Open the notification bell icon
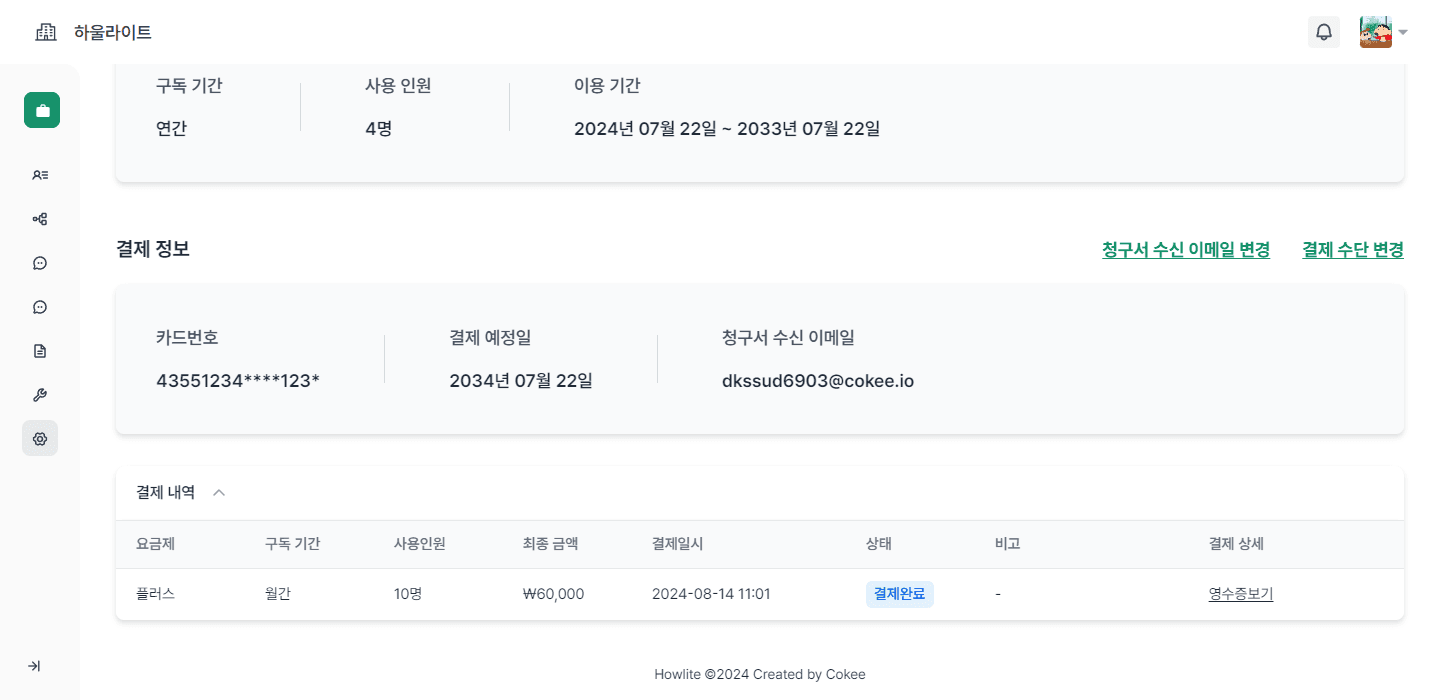 [1324, 31]
